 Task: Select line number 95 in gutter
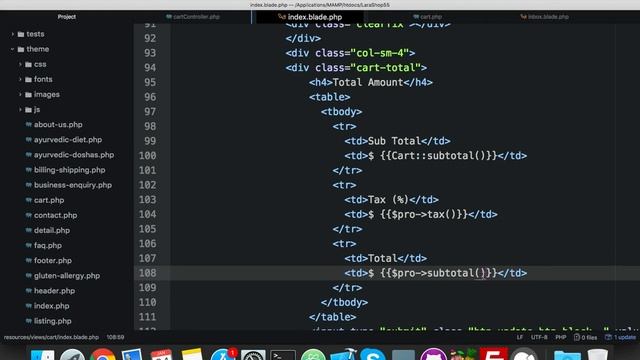pyautogui.click(x=150, y=82)
